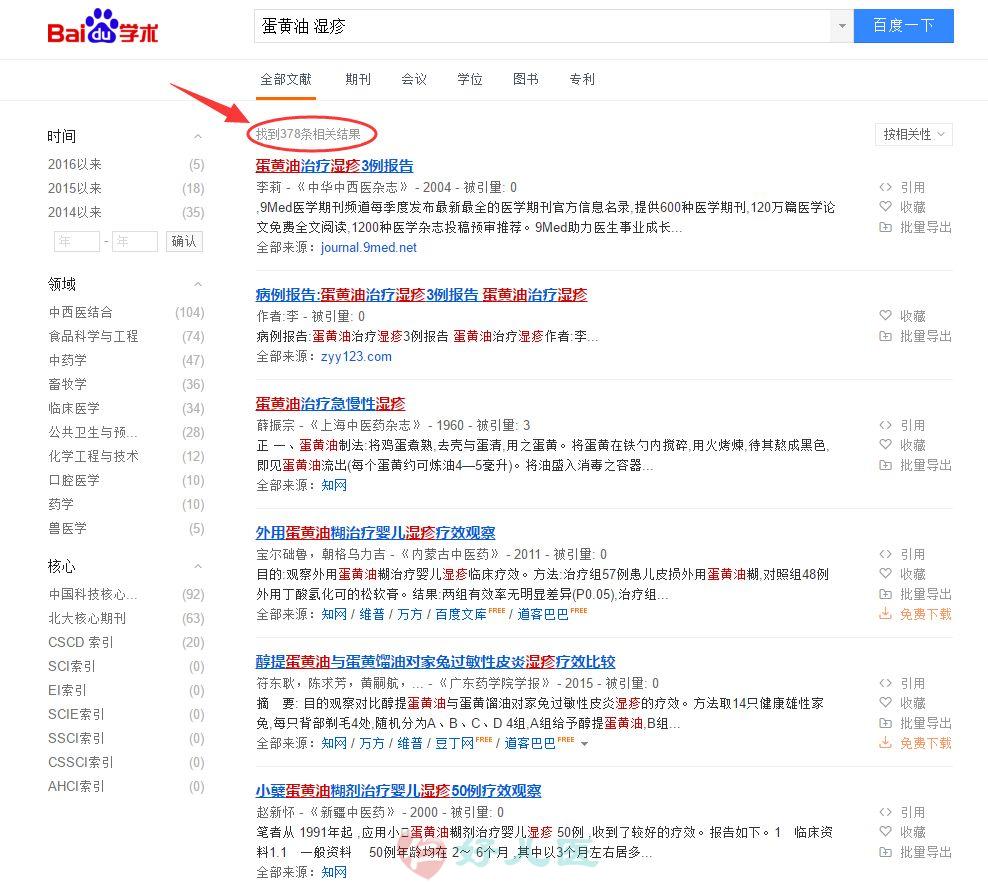
Task: Filter by 中西医结合 field
Action: pyautogui.click(x=81, y=313)
